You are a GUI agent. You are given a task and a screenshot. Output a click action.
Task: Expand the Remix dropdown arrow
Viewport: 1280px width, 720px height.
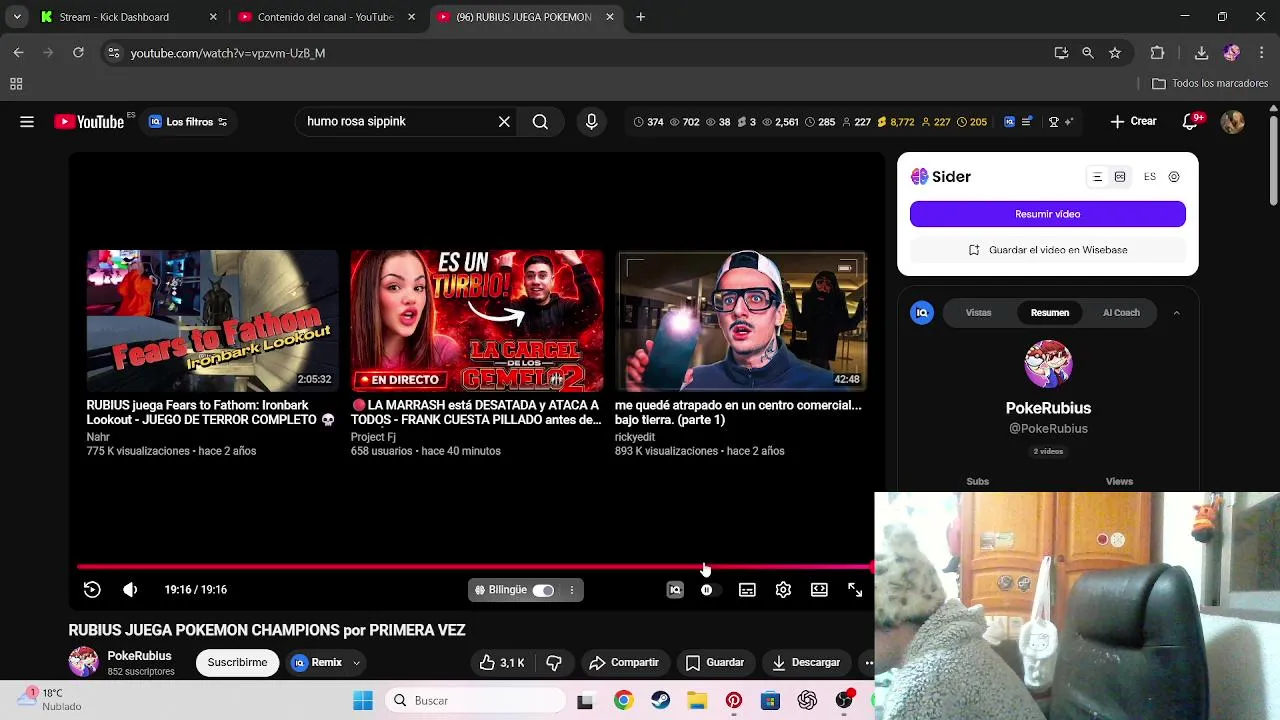coord(356,662)
